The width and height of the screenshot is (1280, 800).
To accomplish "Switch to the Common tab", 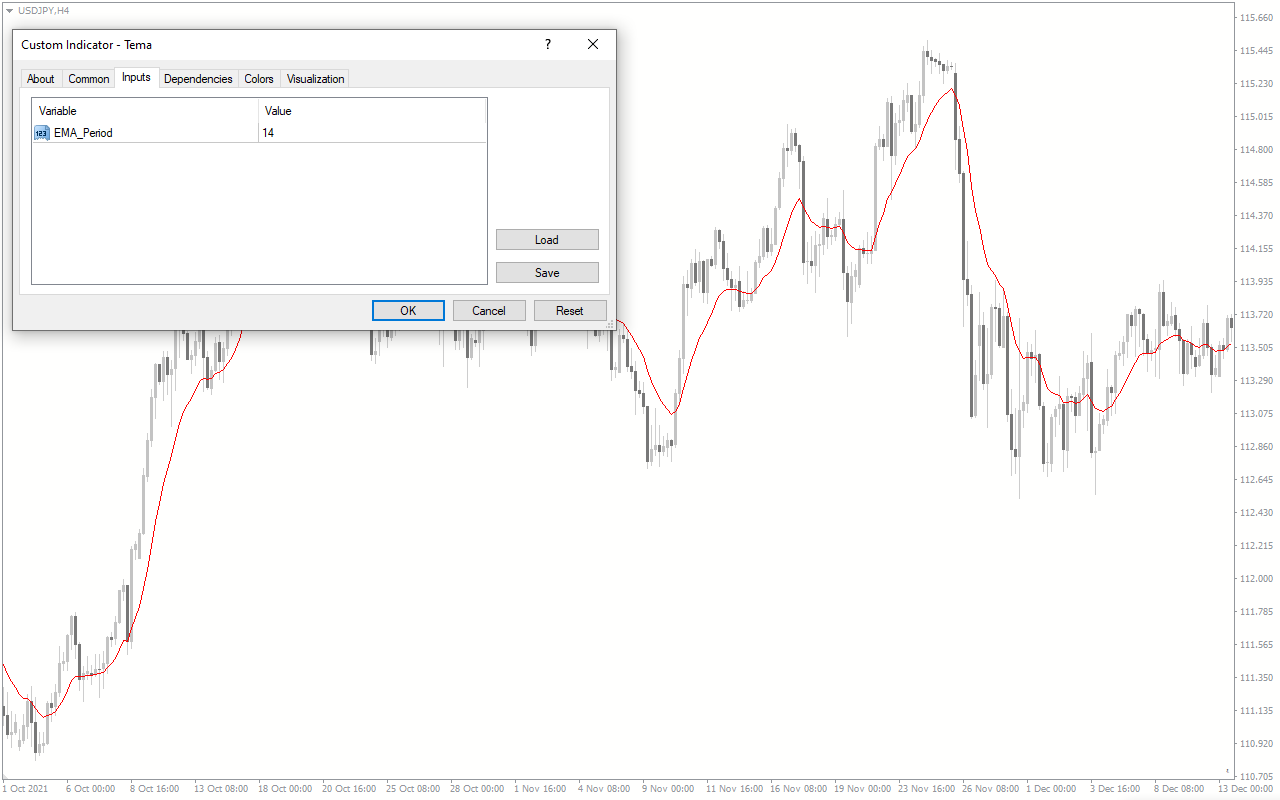I will [x=89, y=79].
